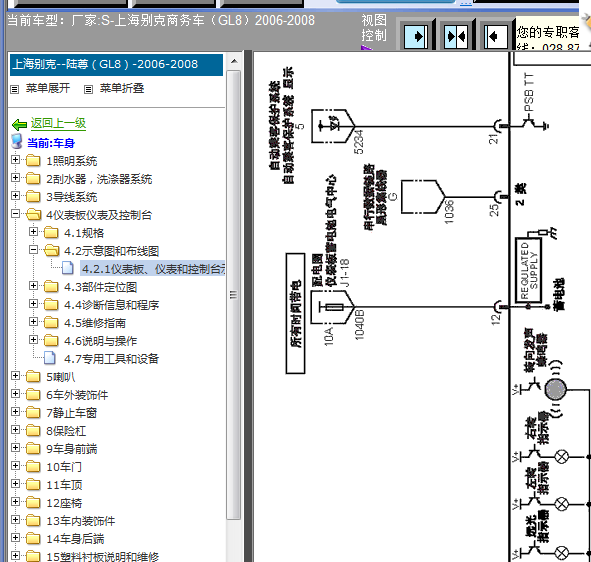Click the open folder icon for 4仪表板仪表及控制台

point(34,215)
